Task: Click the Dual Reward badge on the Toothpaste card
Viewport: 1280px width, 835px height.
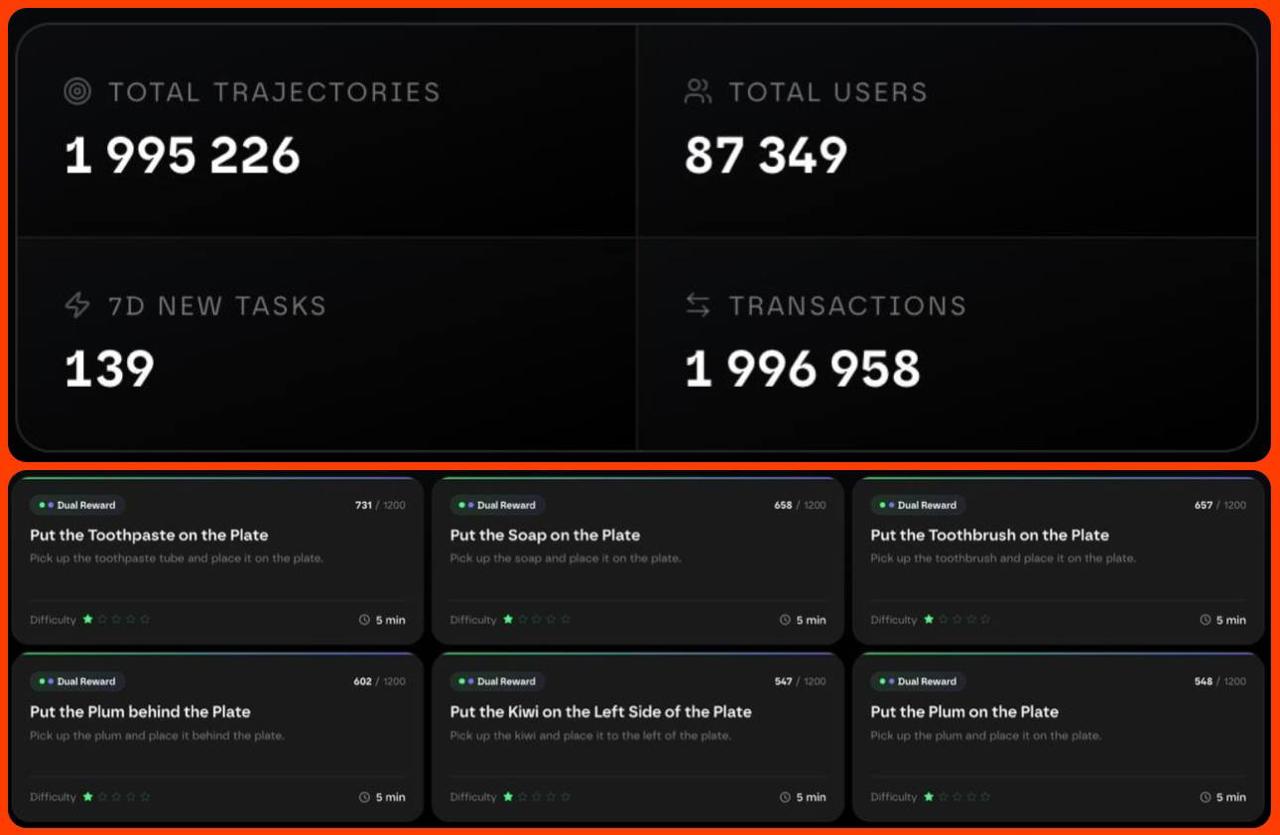Action: 77,505
